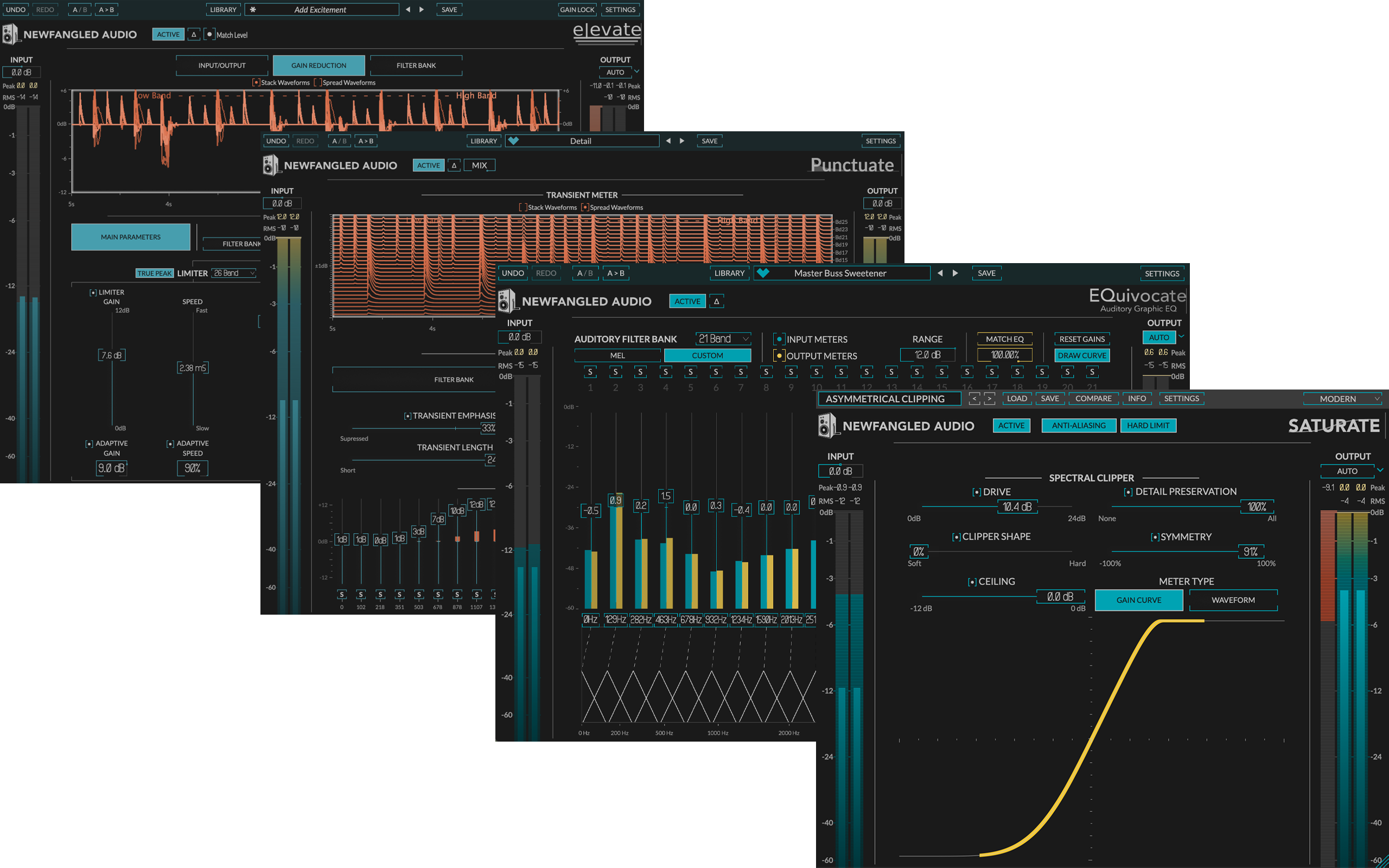This screenshot has height=868, width=1389.
Task: Click the delta button in Elevate
Action: (x=194, y=34)
